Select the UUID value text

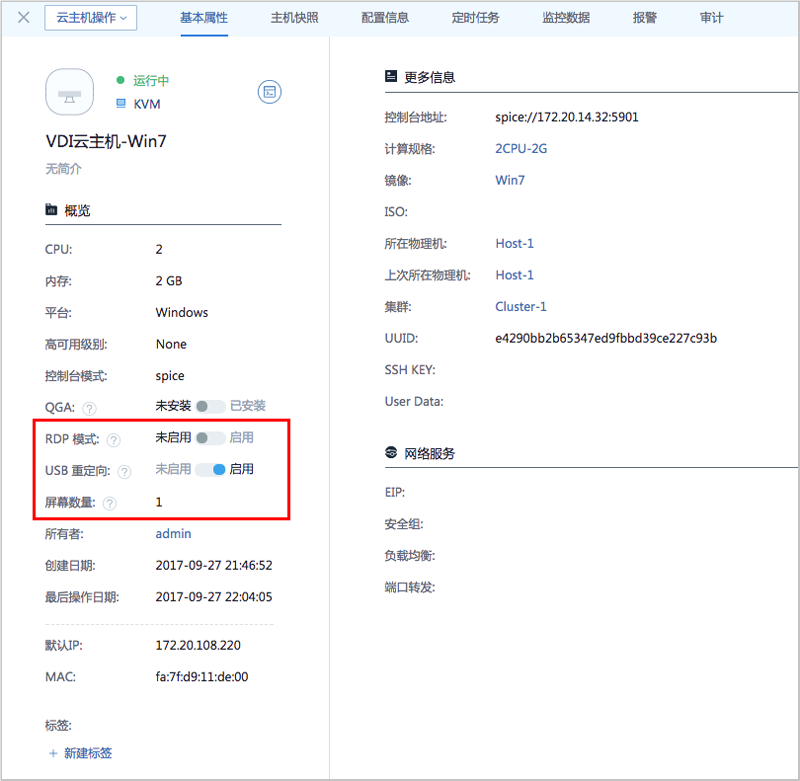[606, 338]
